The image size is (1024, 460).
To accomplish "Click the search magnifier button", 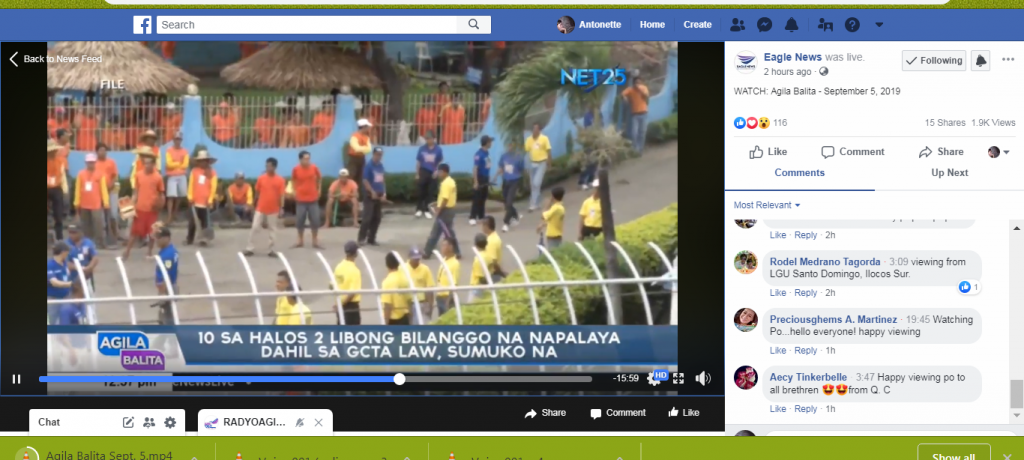I will [x=473, y=24].
